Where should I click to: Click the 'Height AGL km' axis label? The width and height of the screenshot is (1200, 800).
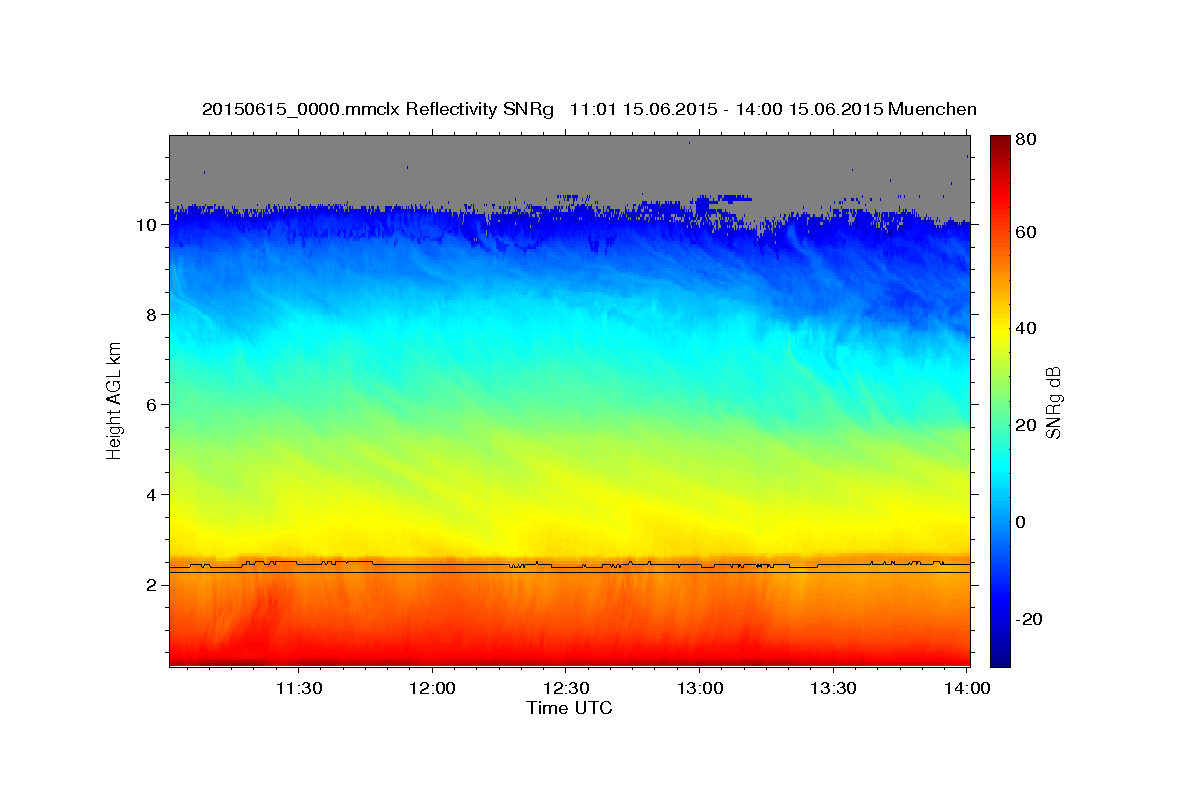pyautogui.click(x=114, y=400)
